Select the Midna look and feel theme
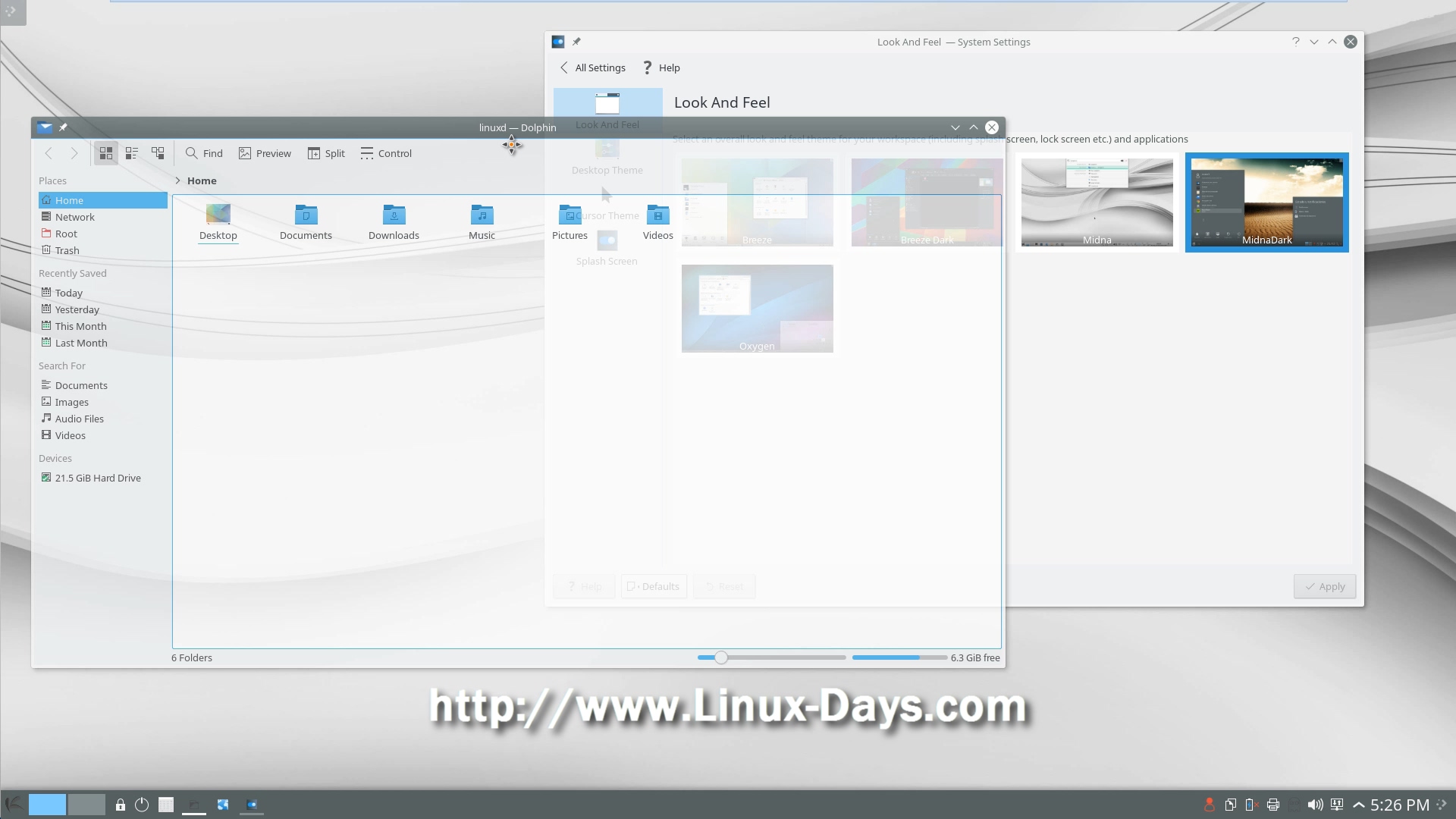 pyautogui.click(x=1097, y=202)
